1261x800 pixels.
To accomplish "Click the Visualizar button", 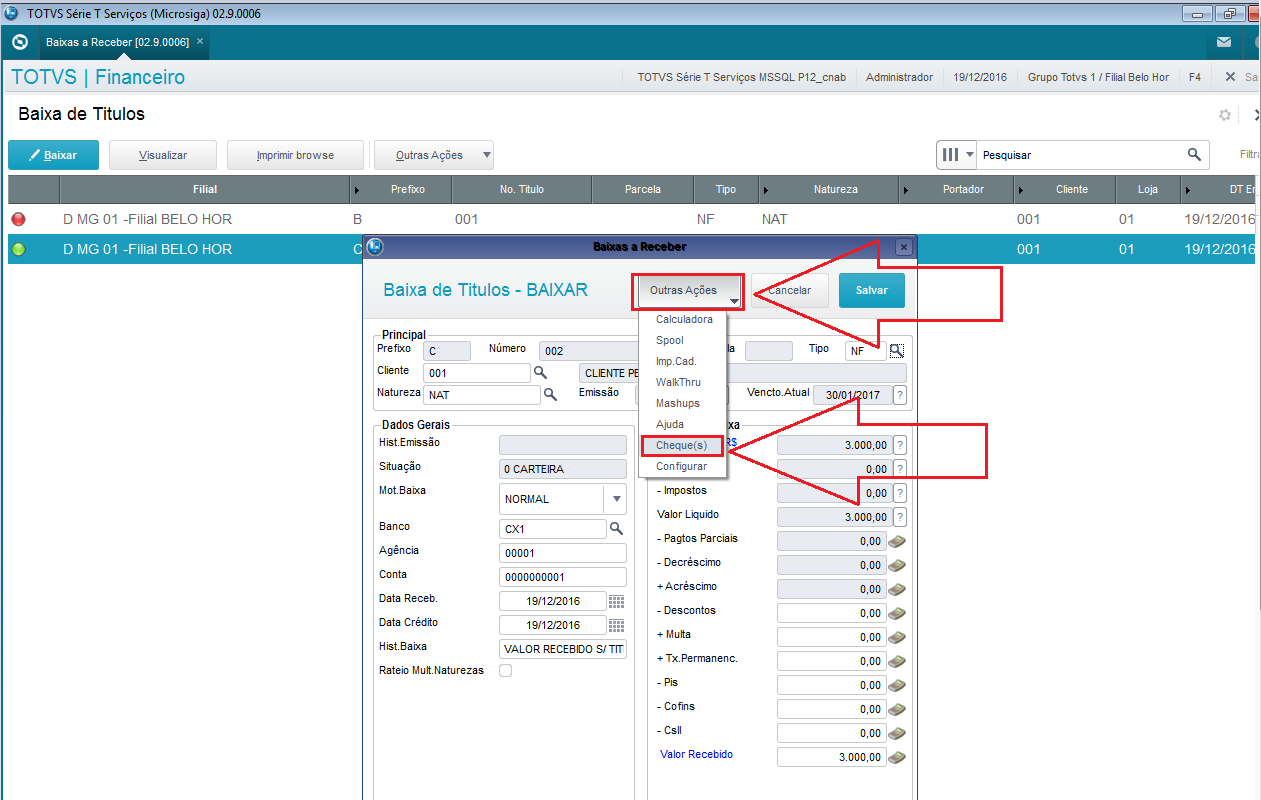I will pyautogui.click(x=163, y=155).
